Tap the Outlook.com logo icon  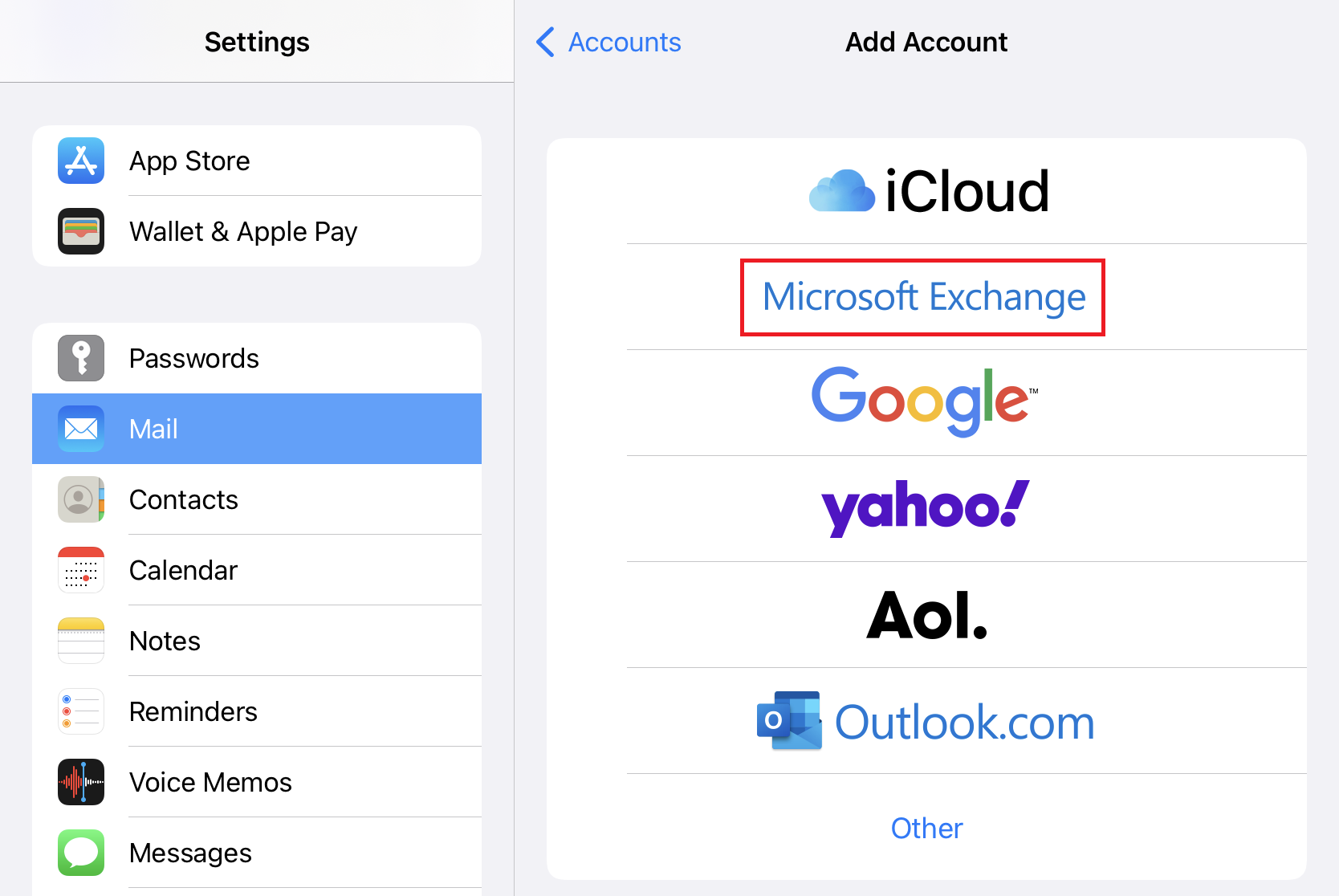click(789, 721)
